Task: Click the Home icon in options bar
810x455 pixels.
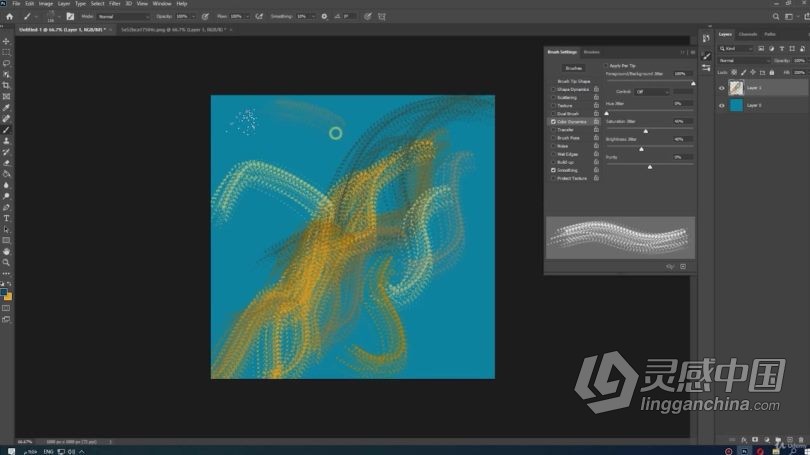Action: (x=9, y=17)
